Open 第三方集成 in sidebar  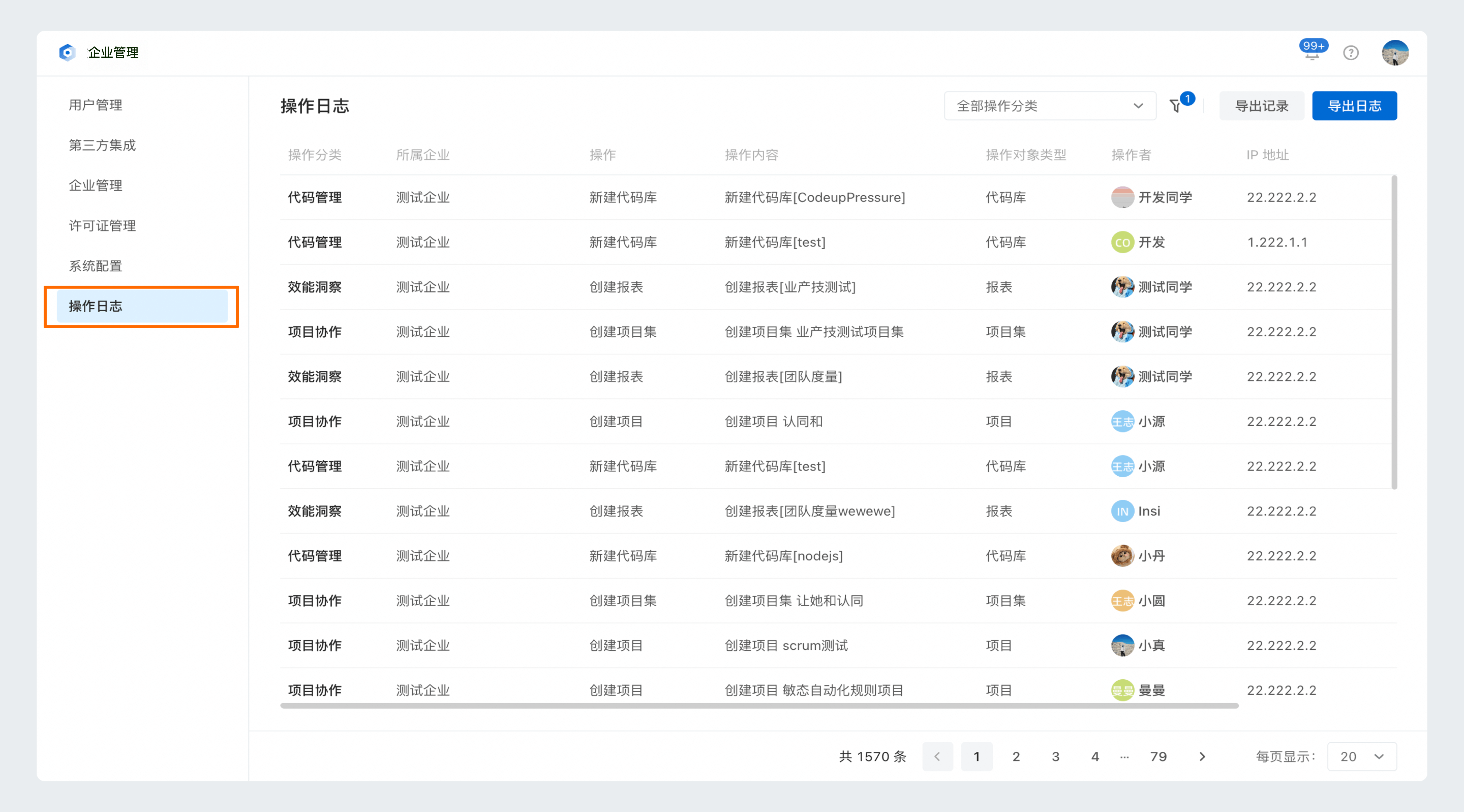[x=102, y=146]
